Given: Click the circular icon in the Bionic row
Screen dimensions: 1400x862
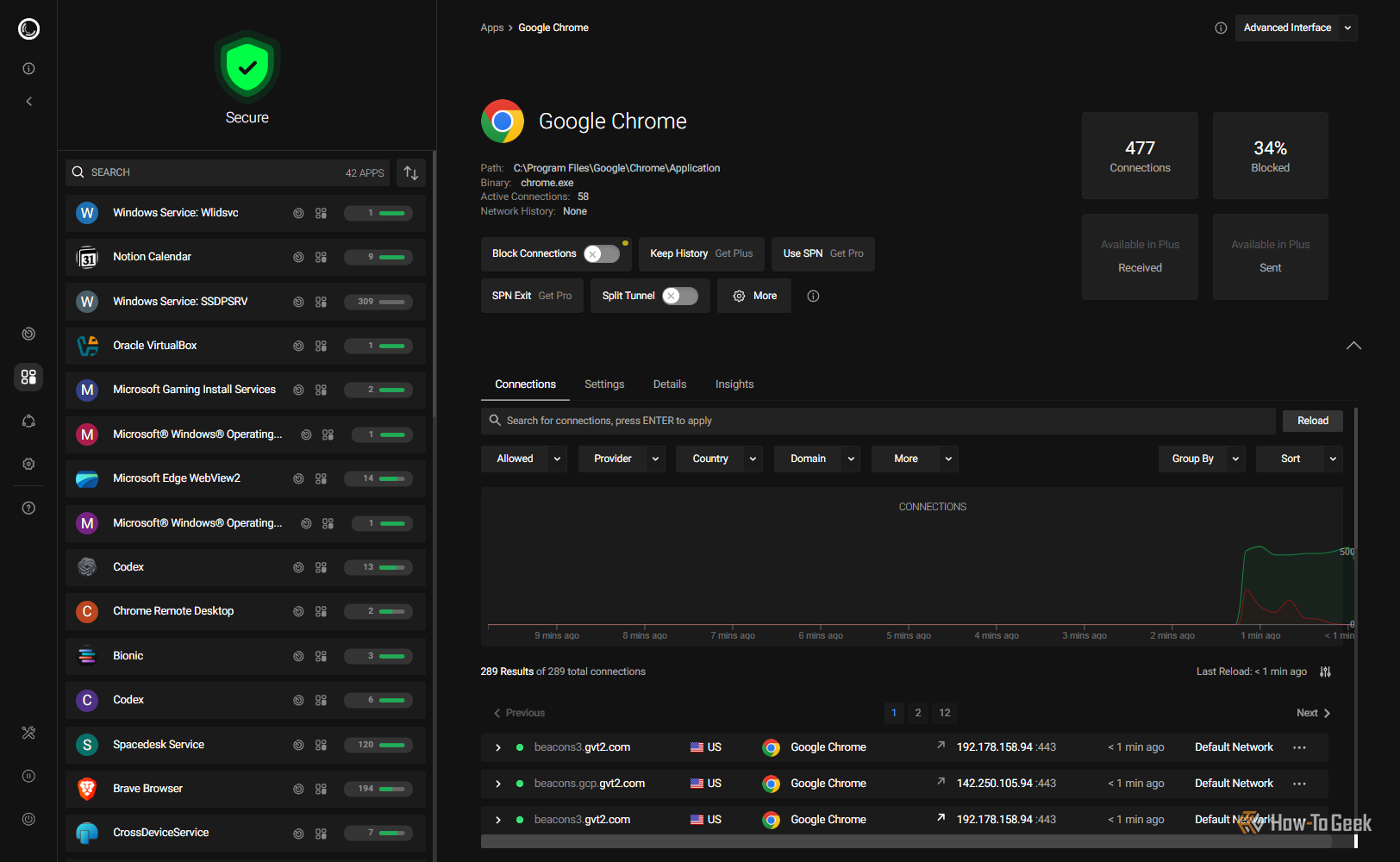Looking at the screenshot, I should 298,656.
